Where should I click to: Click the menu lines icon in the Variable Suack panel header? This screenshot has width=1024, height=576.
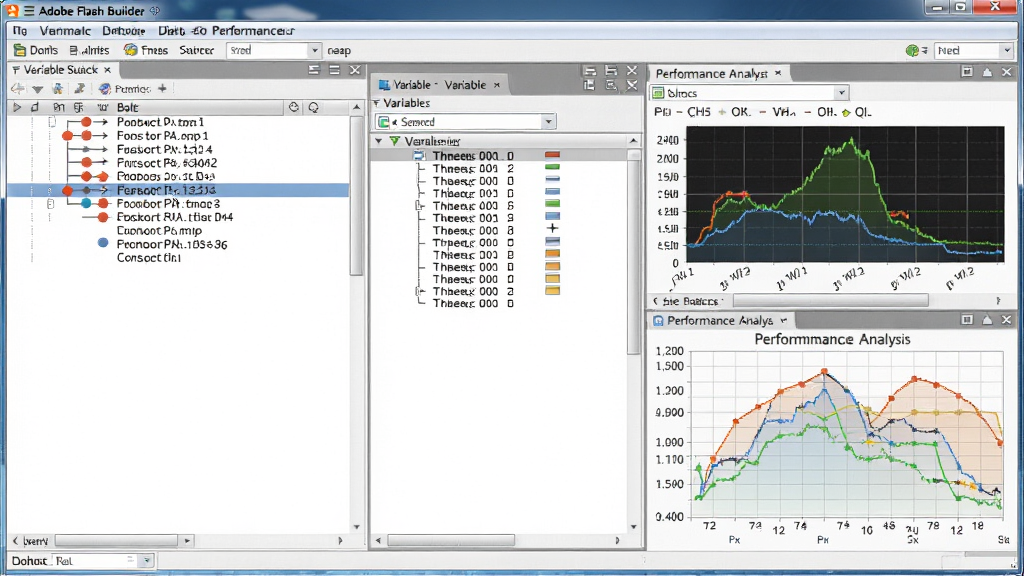point(334,70)
